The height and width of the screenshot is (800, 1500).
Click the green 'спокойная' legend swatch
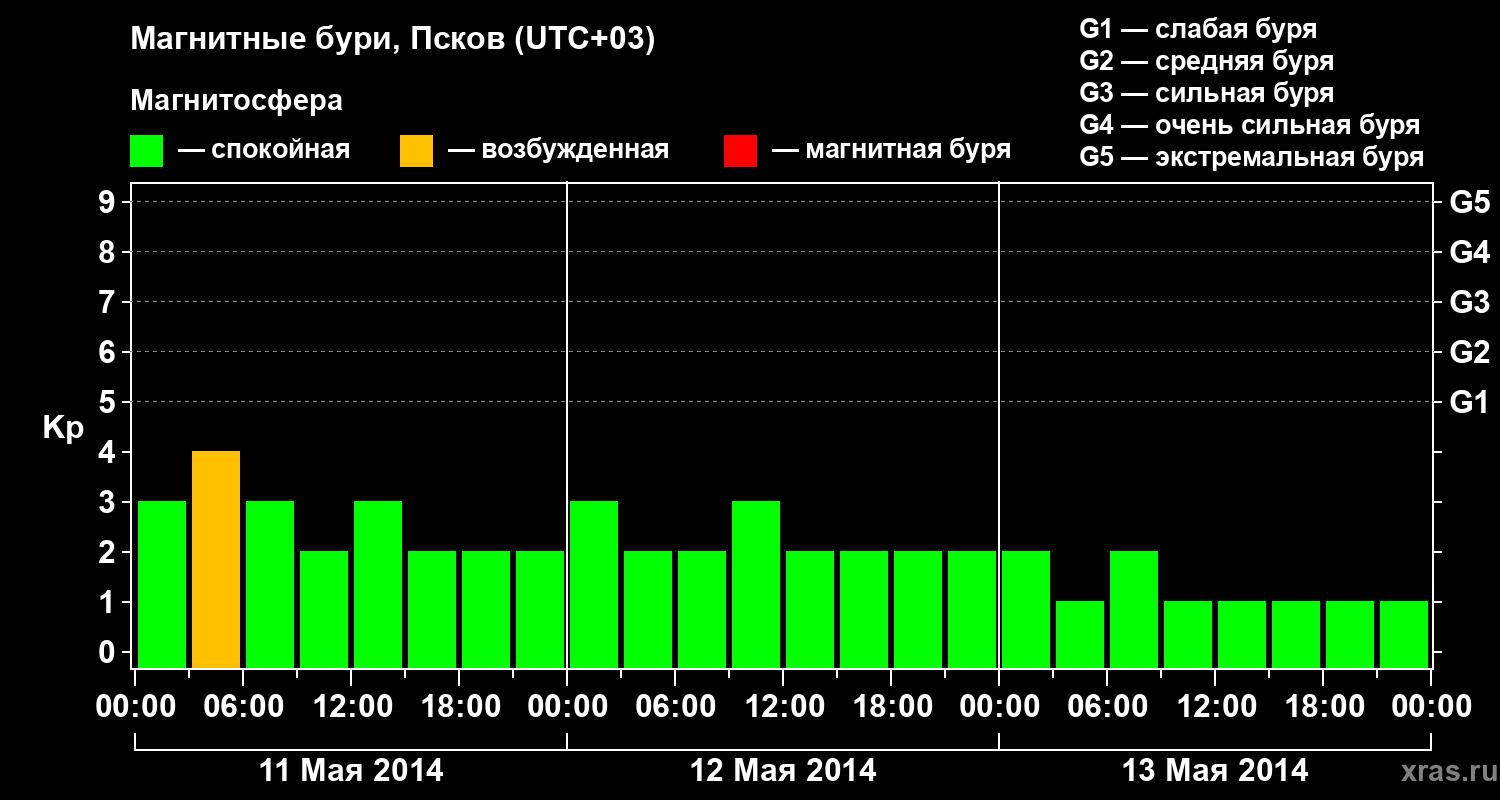point(147,151)
